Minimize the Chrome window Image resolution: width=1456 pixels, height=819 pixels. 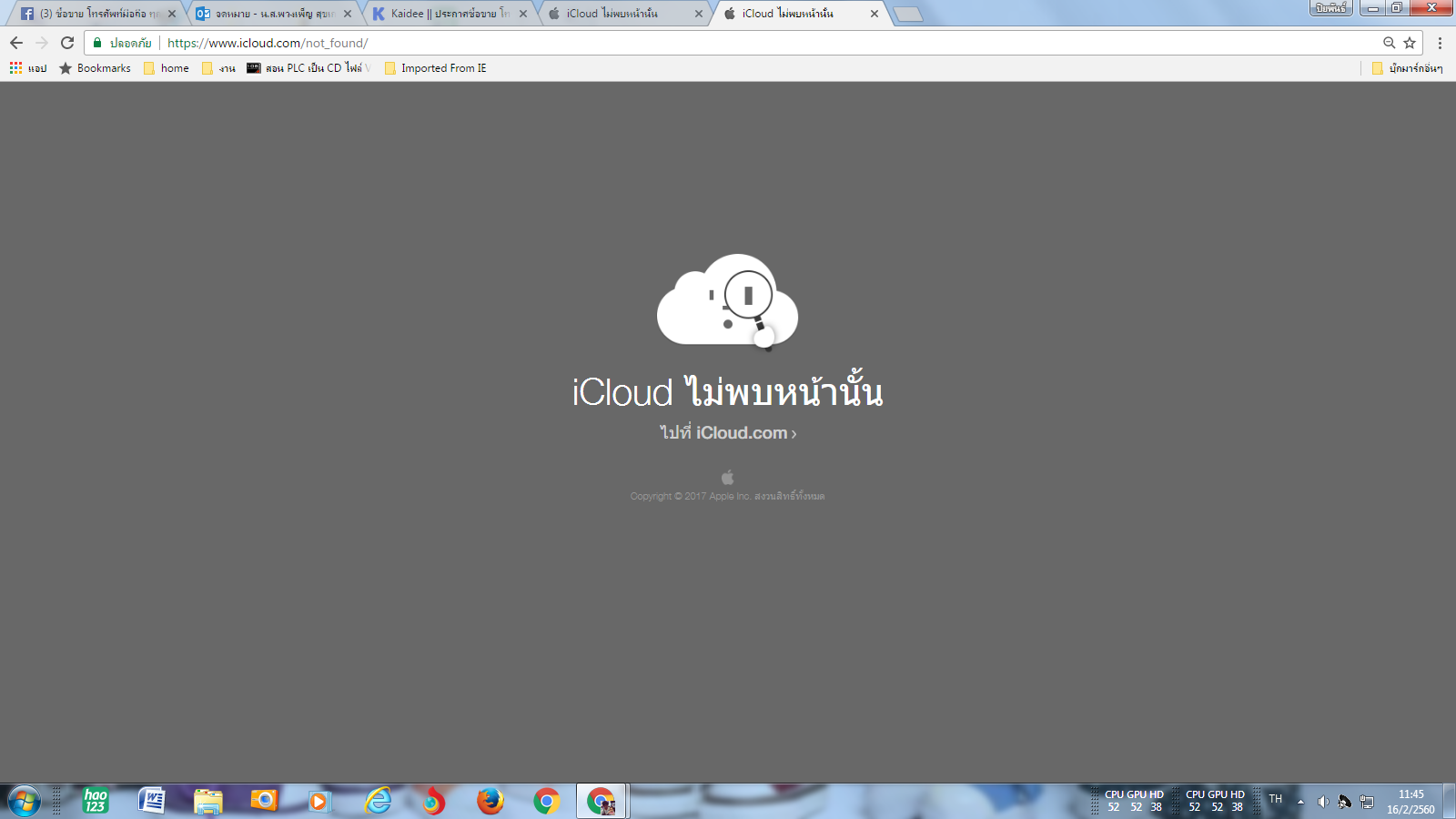pyautogui.click(x=1372, y=8)
